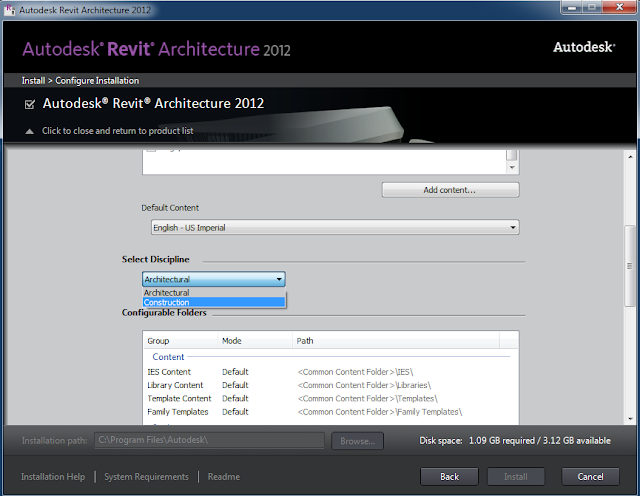
Task: Click the Install breadcrumb link
Action: 33,81
